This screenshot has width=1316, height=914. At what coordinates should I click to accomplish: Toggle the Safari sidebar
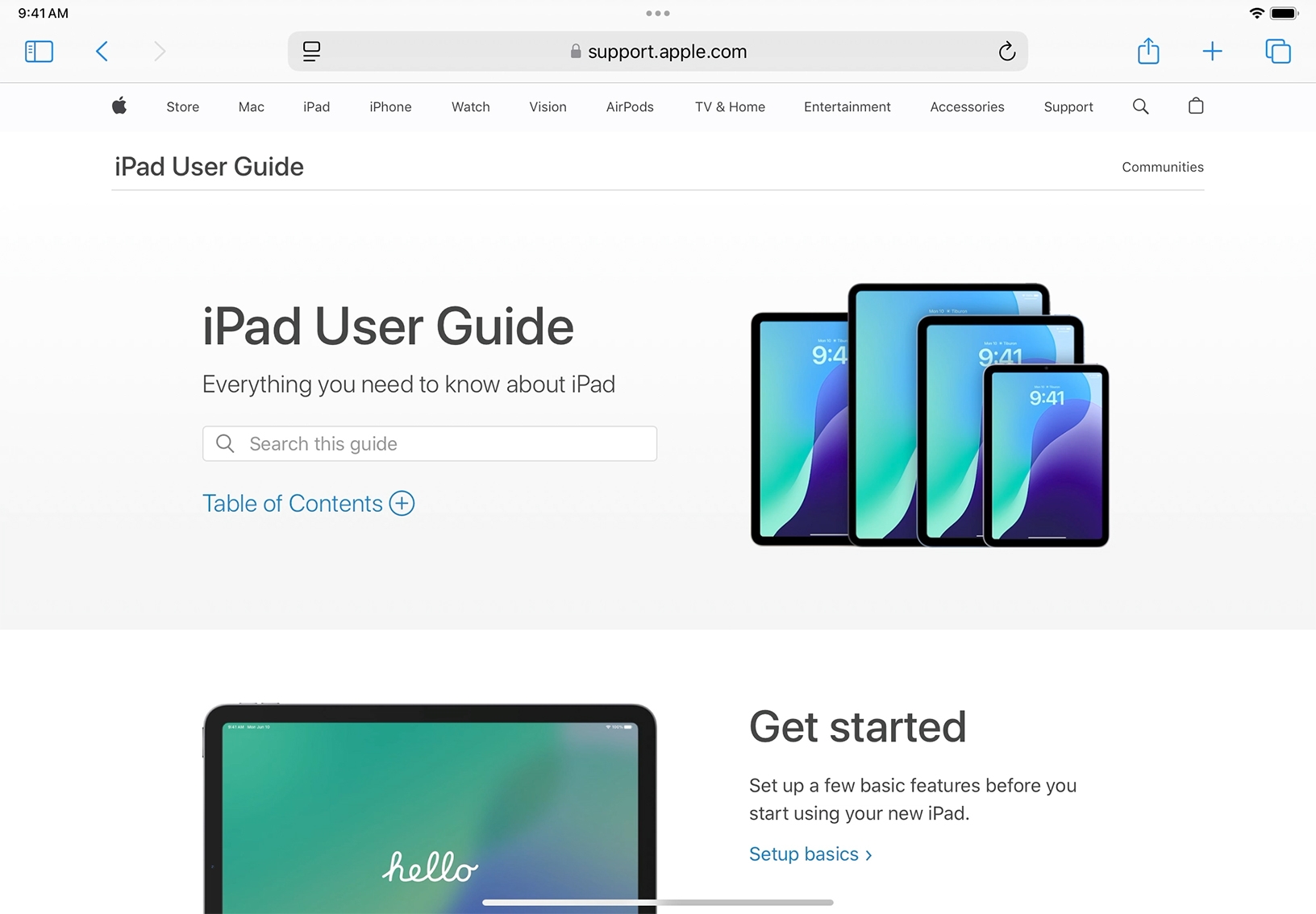[x=39, y=52]
